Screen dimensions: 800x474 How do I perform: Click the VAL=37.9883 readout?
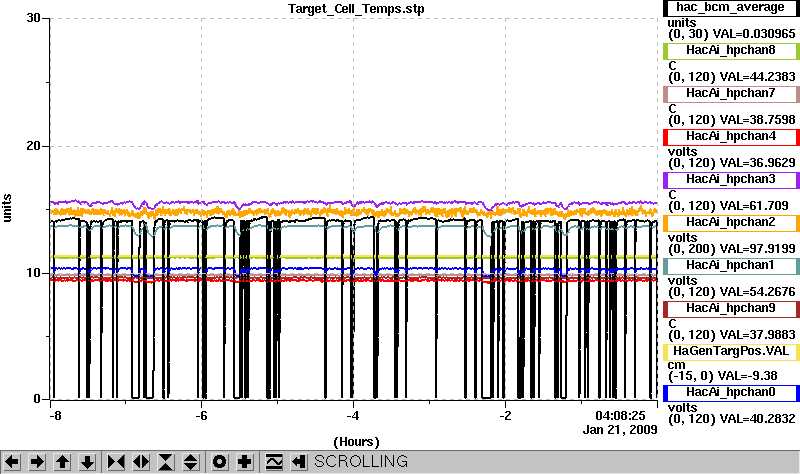(x=757, y=335)
